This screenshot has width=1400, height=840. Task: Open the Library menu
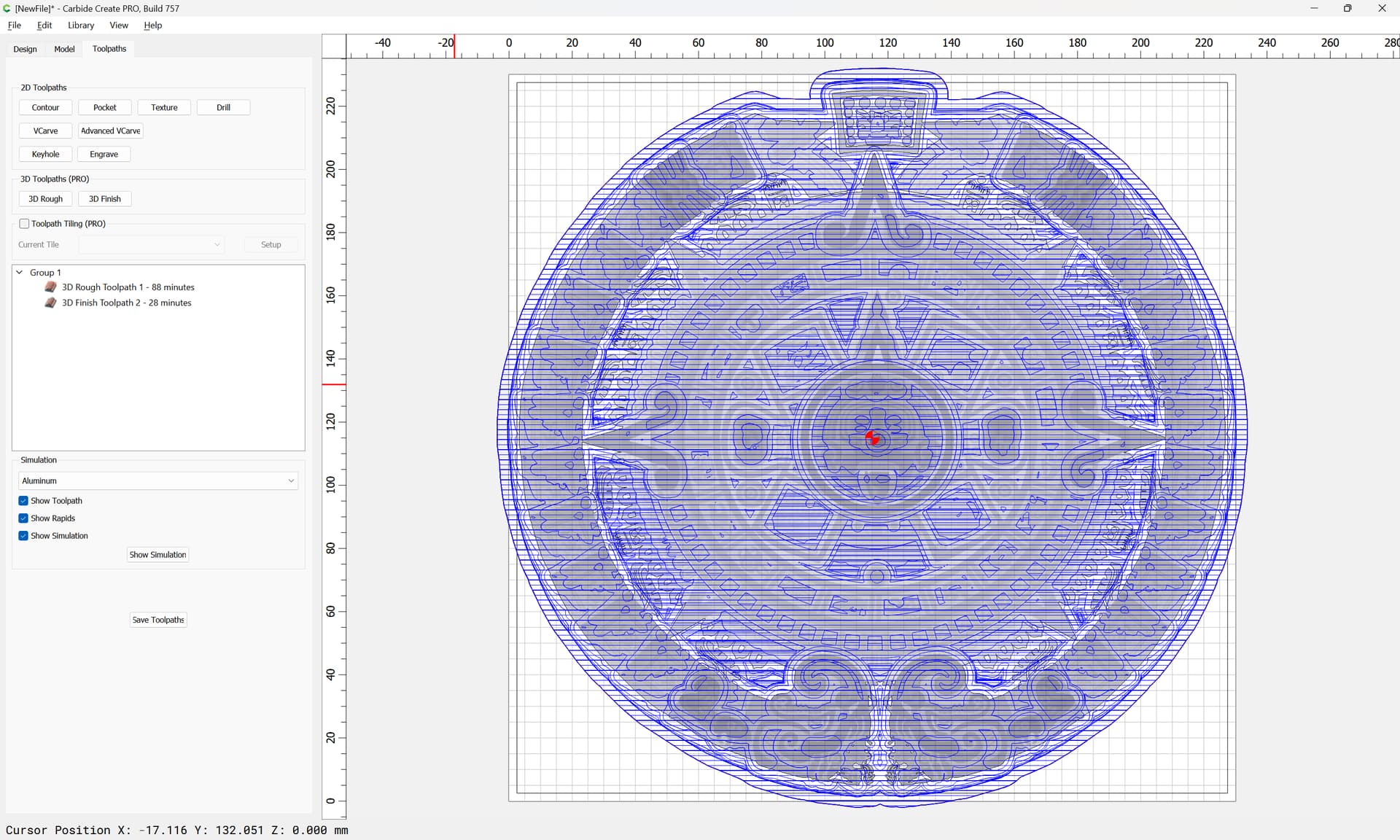(x=81, y=25)
